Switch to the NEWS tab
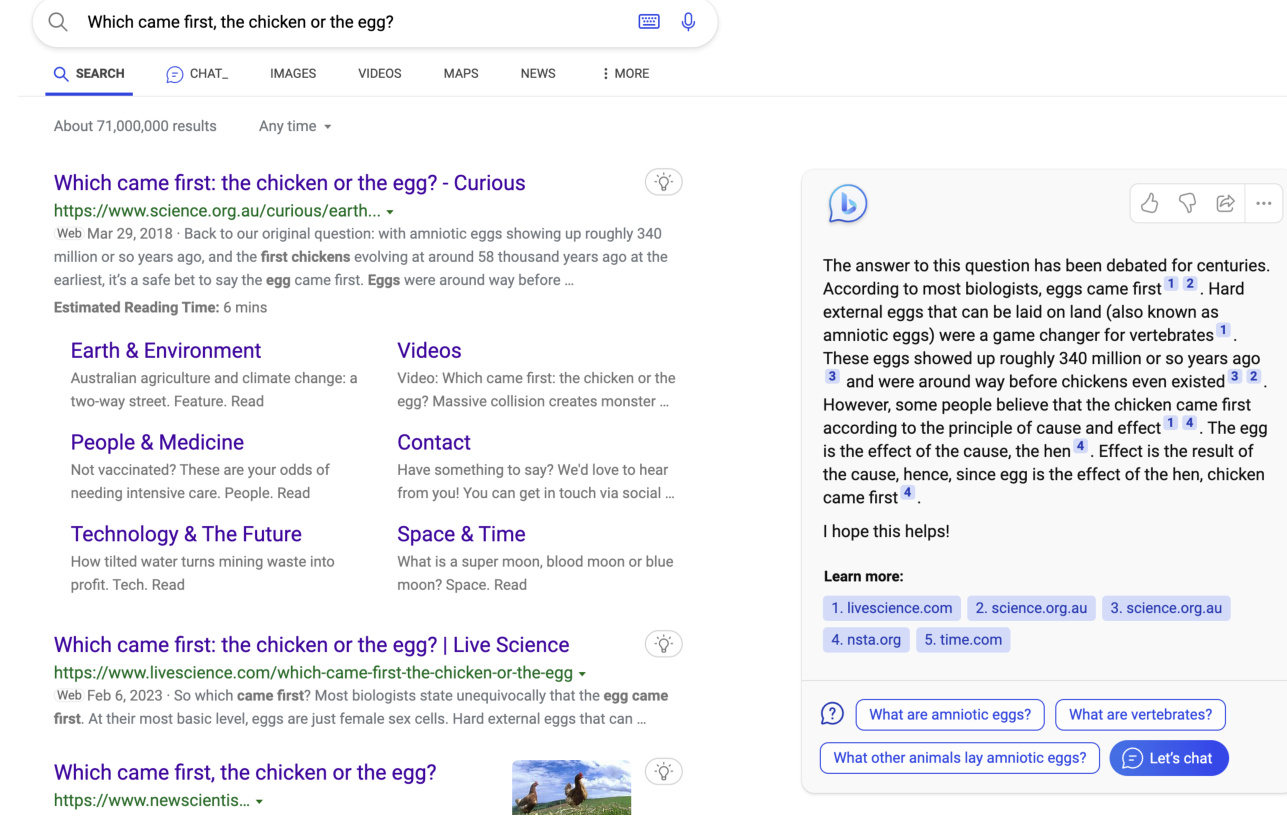 pos(538,74)
